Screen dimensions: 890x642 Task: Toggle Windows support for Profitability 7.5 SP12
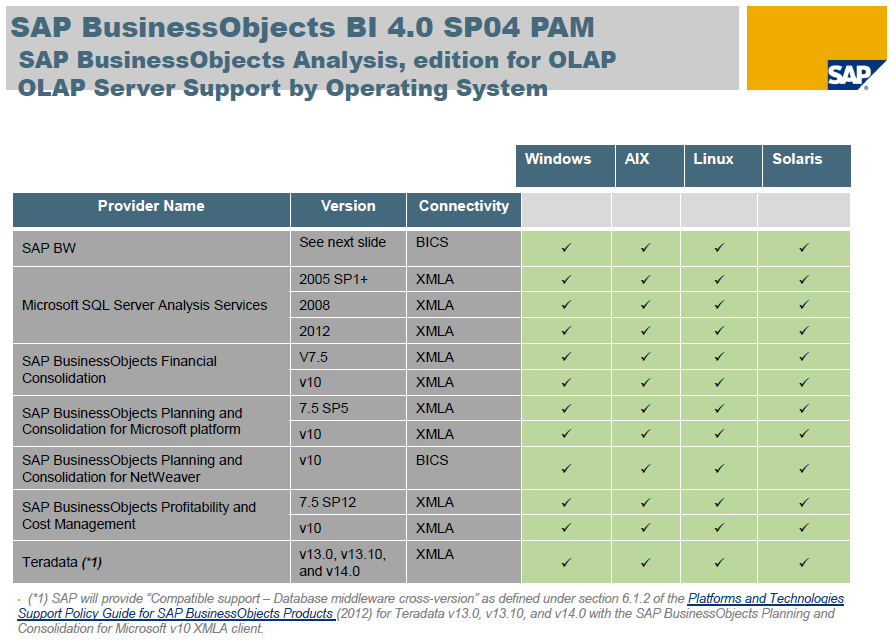(x=565, y=501)
